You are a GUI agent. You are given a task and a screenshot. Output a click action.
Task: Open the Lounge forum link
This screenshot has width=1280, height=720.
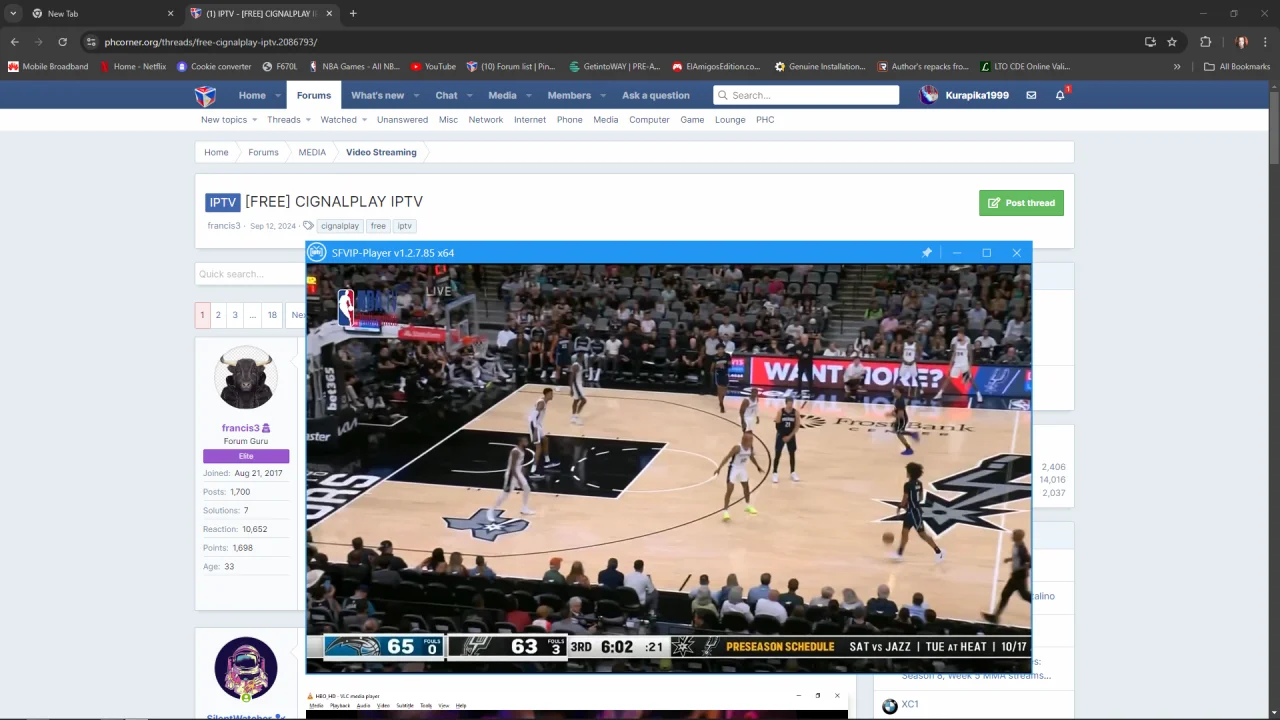[730, 120]
